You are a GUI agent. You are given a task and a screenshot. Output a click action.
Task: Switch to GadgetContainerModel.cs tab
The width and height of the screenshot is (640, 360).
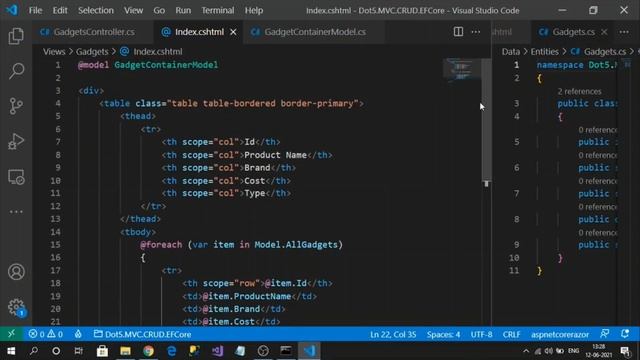pyautogui.click(x=314, y=32)
